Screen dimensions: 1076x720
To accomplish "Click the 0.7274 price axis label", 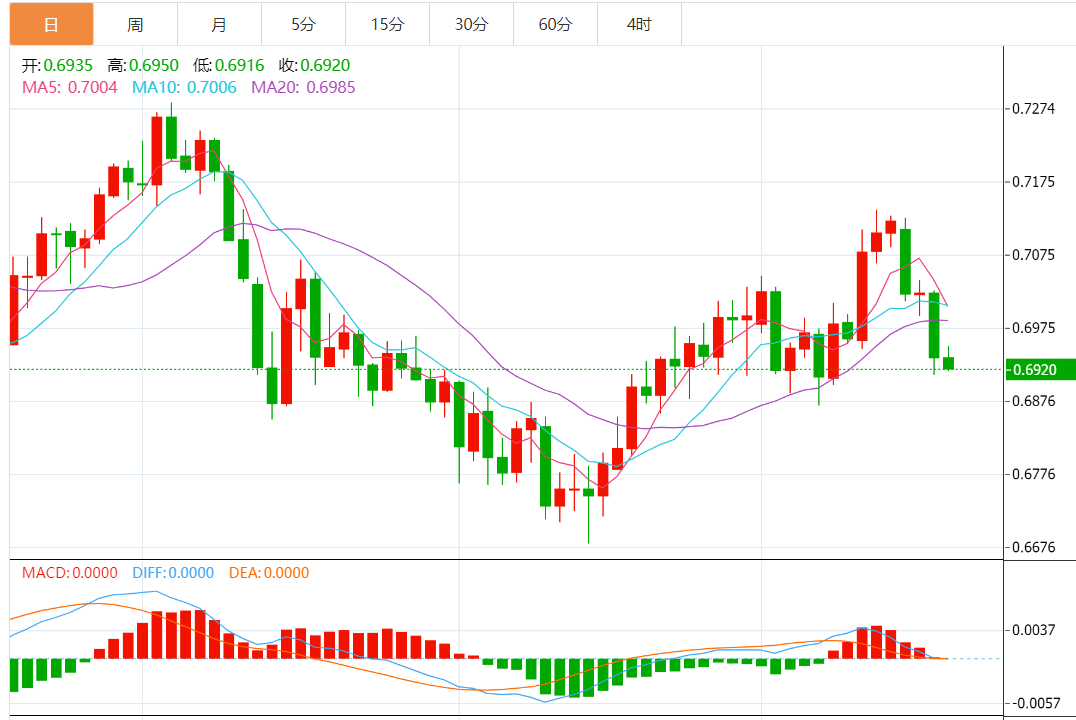I will pyautogui.click(x=1033, y=108).
